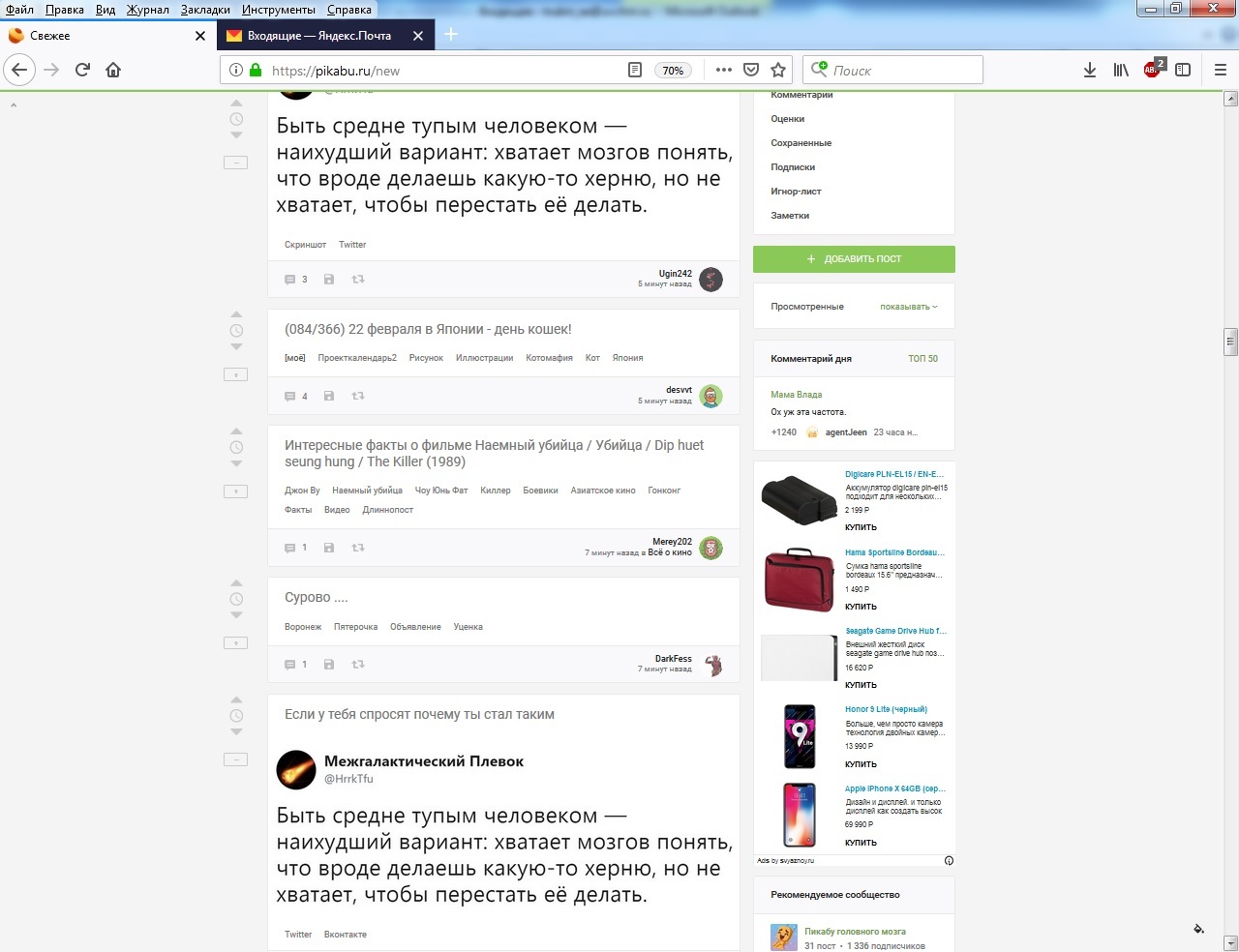
Task: Collapse the top post with the minus box
Action: [235, 163]
